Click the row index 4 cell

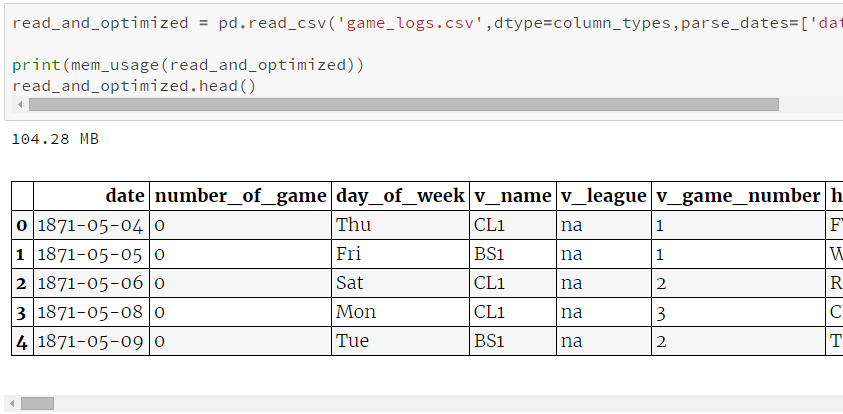coord(22,341)
